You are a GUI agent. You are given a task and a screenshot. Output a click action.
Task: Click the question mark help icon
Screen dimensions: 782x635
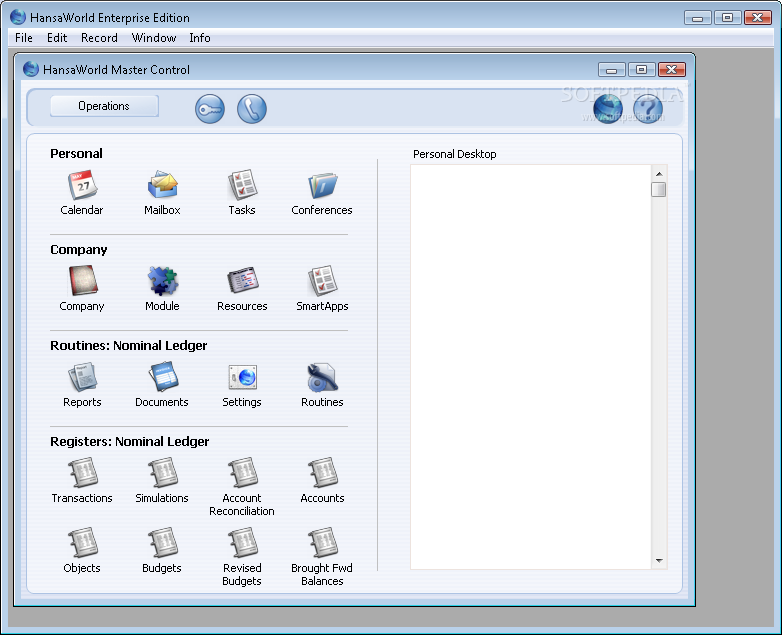648,109
